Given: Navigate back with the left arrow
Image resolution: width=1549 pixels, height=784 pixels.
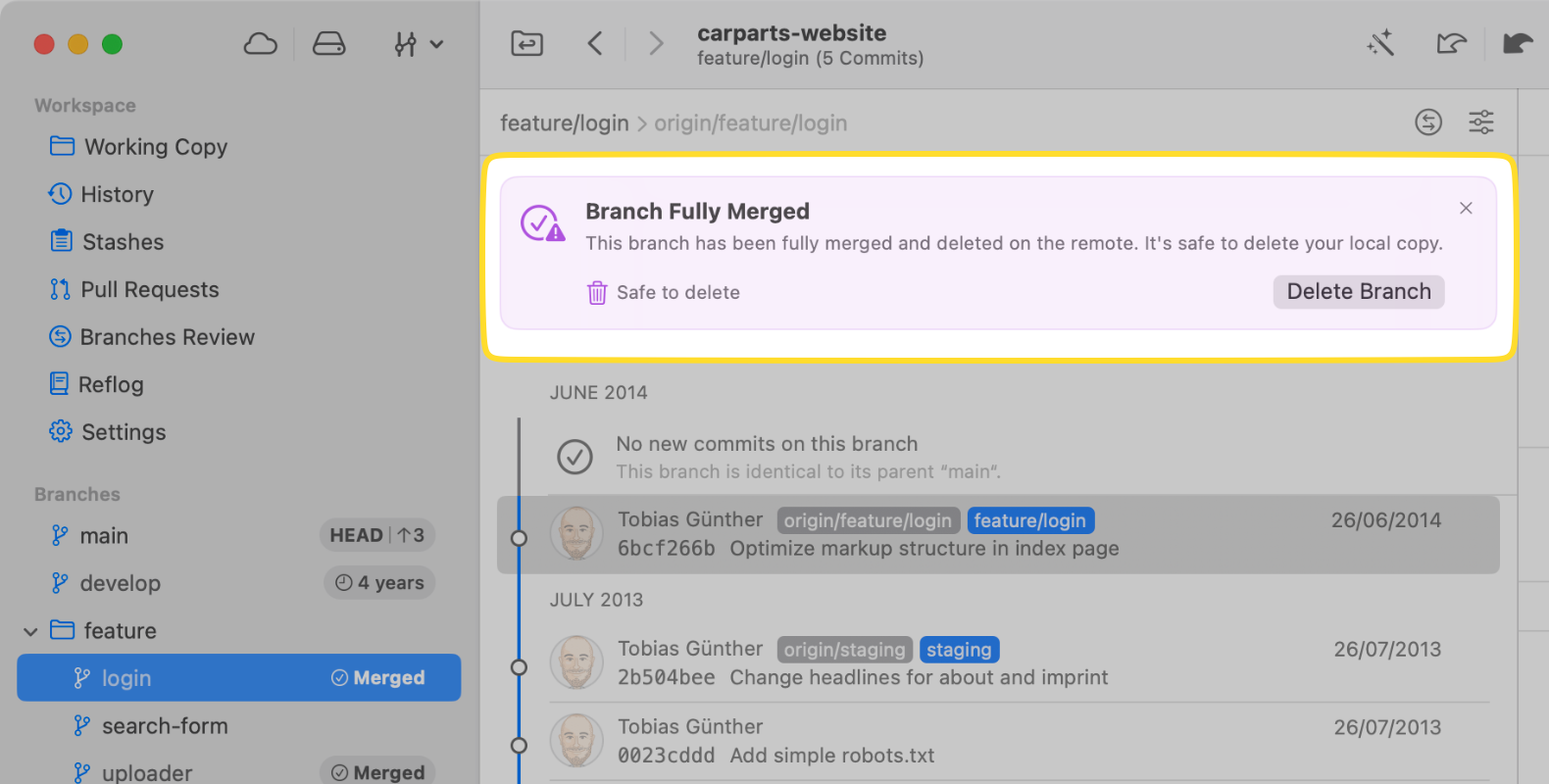Looking at the screenshot, I should (594, 43).
